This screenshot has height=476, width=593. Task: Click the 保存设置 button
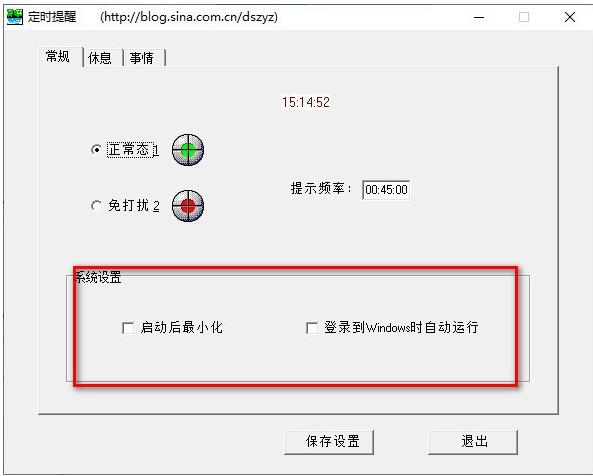click(329, 442)
